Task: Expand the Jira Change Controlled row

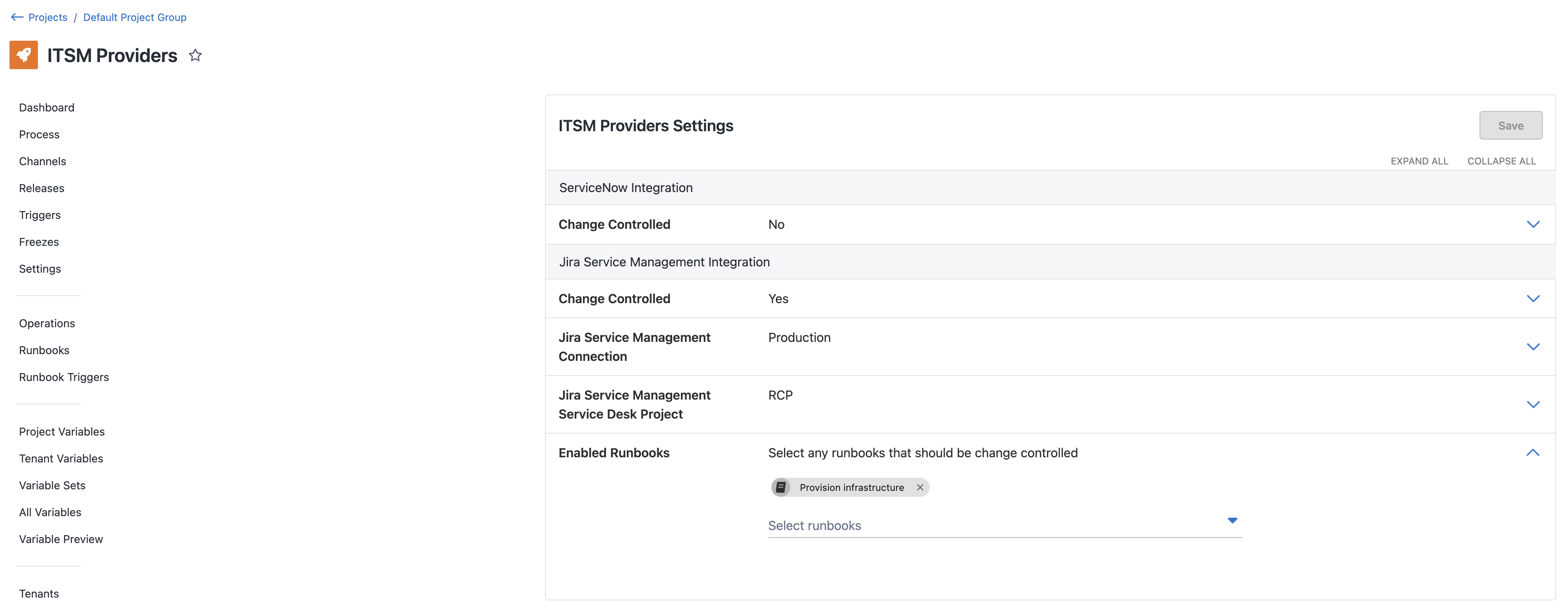Action: [x=1533, y=299]
